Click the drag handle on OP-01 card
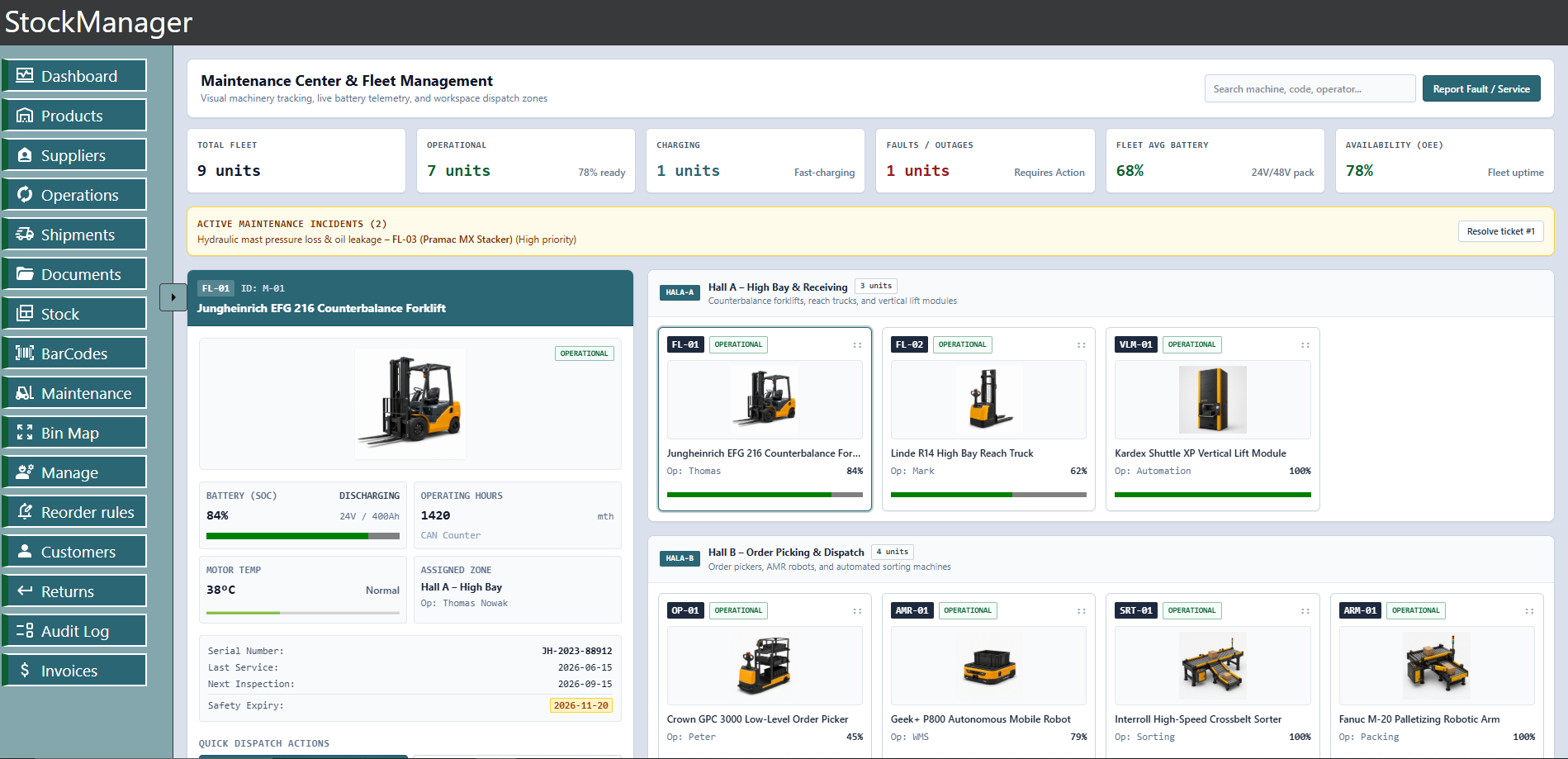Viewport: 1568px width, 759px height. [x=857, y=611]
